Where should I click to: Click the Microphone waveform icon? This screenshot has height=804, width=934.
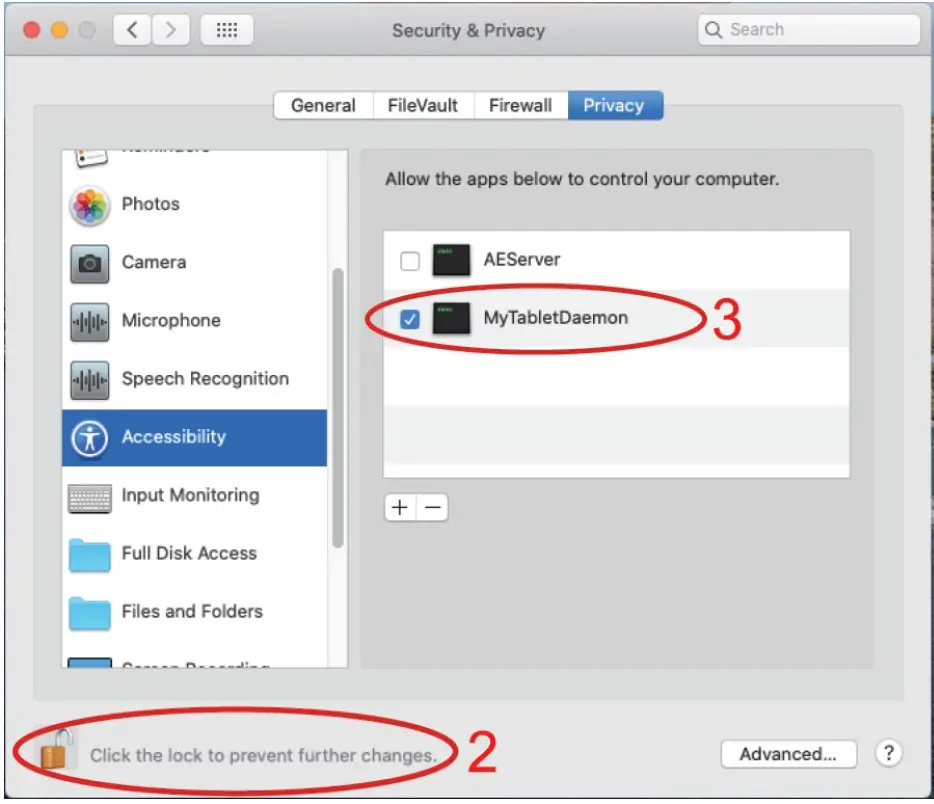89,322
